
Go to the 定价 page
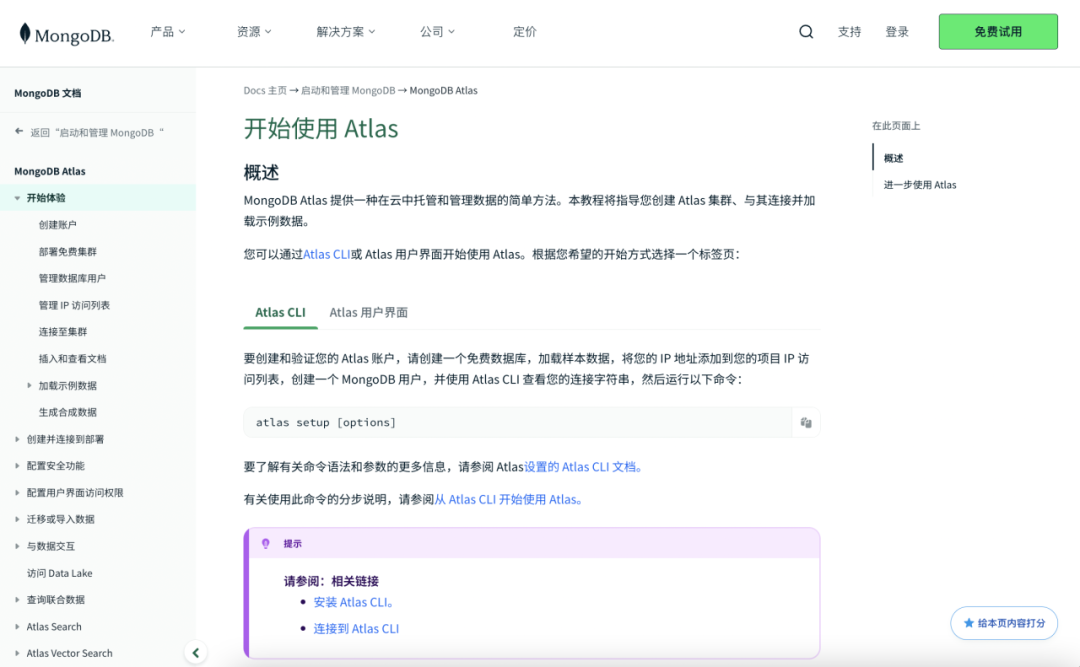point(525,32)
